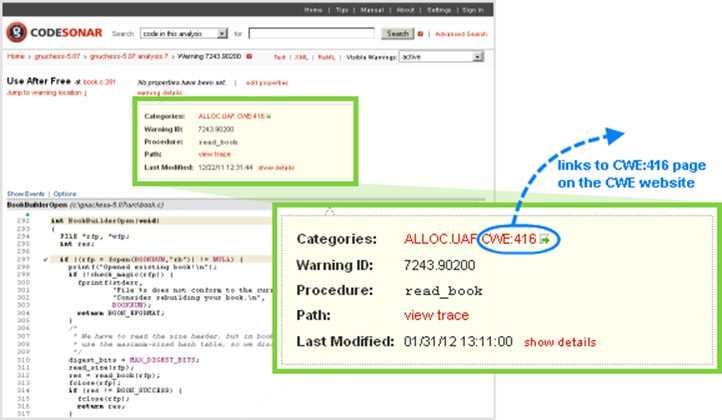Screen dimensions: 722x420
Task: Select HTML export format link
Action: (326, 57)
